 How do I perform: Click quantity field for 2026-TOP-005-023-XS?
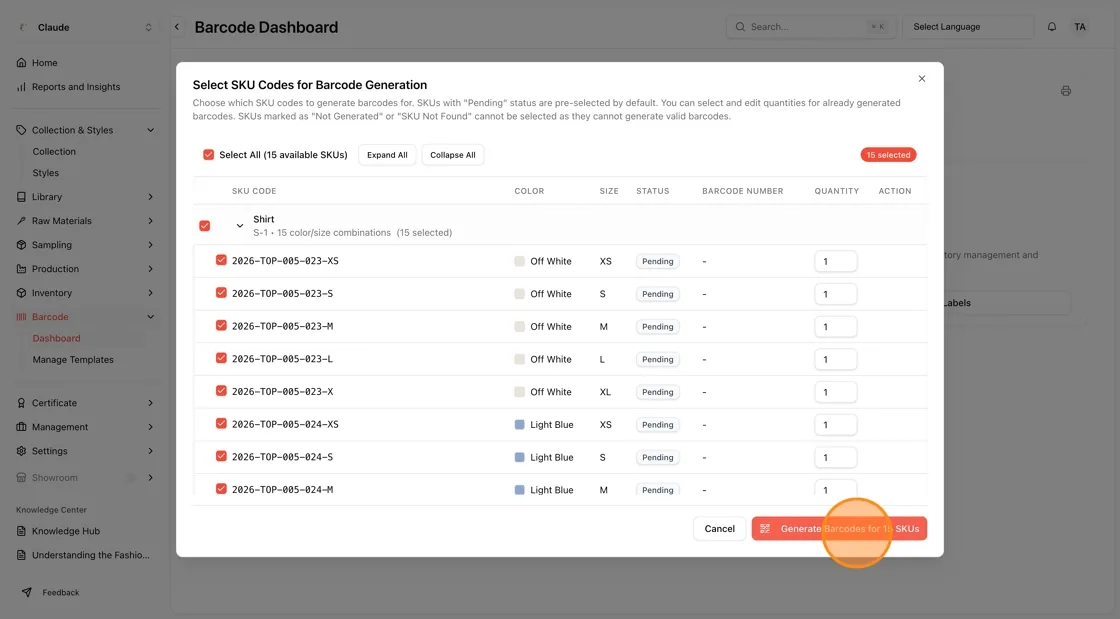836,261
